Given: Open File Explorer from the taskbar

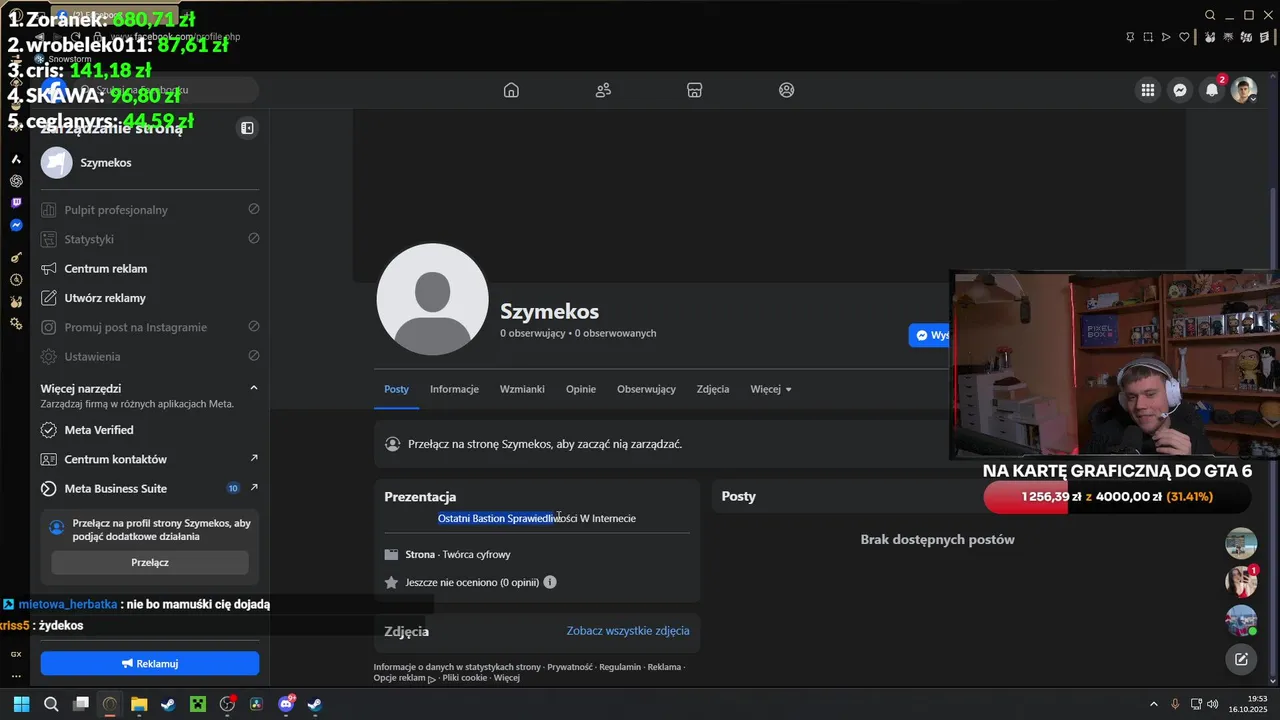Looking at the screenshot, I should pyautogui.click(x=139, y=704).
